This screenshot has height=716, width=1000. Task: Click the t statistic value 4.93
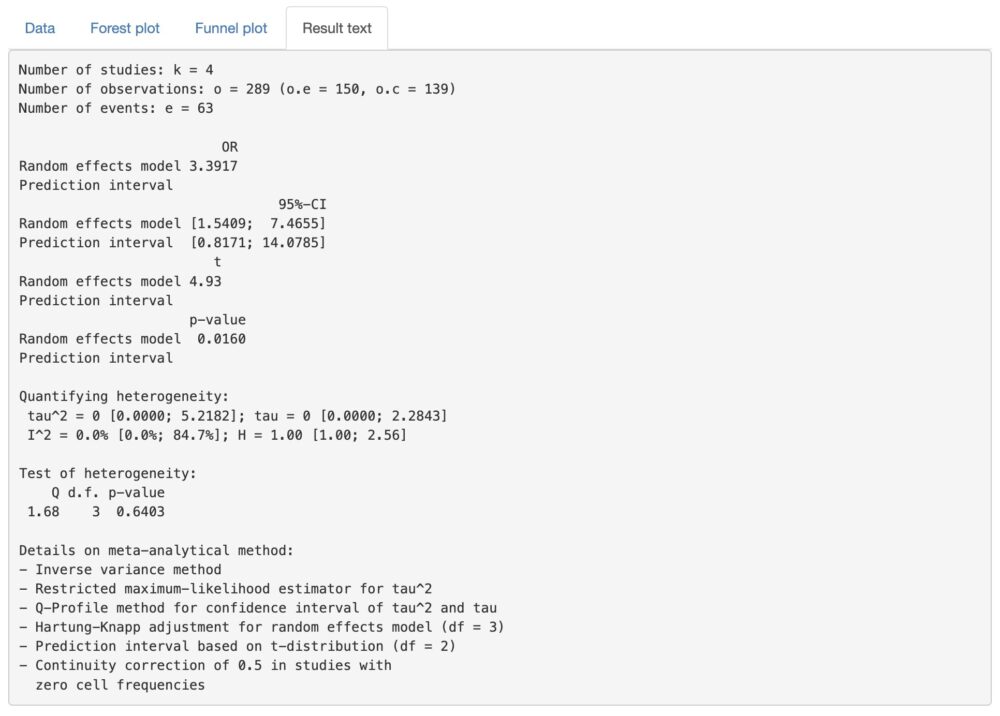pyautogui.click(x=205, y=281)
